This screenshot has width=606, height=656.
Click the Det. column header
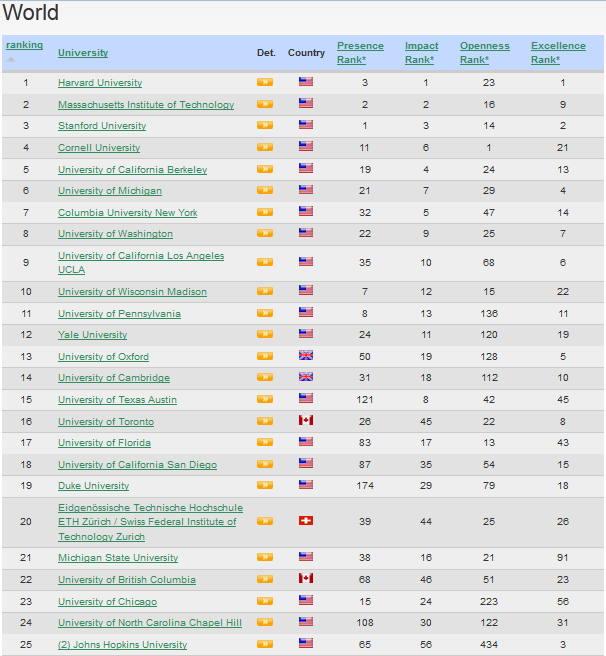point(266,53)
